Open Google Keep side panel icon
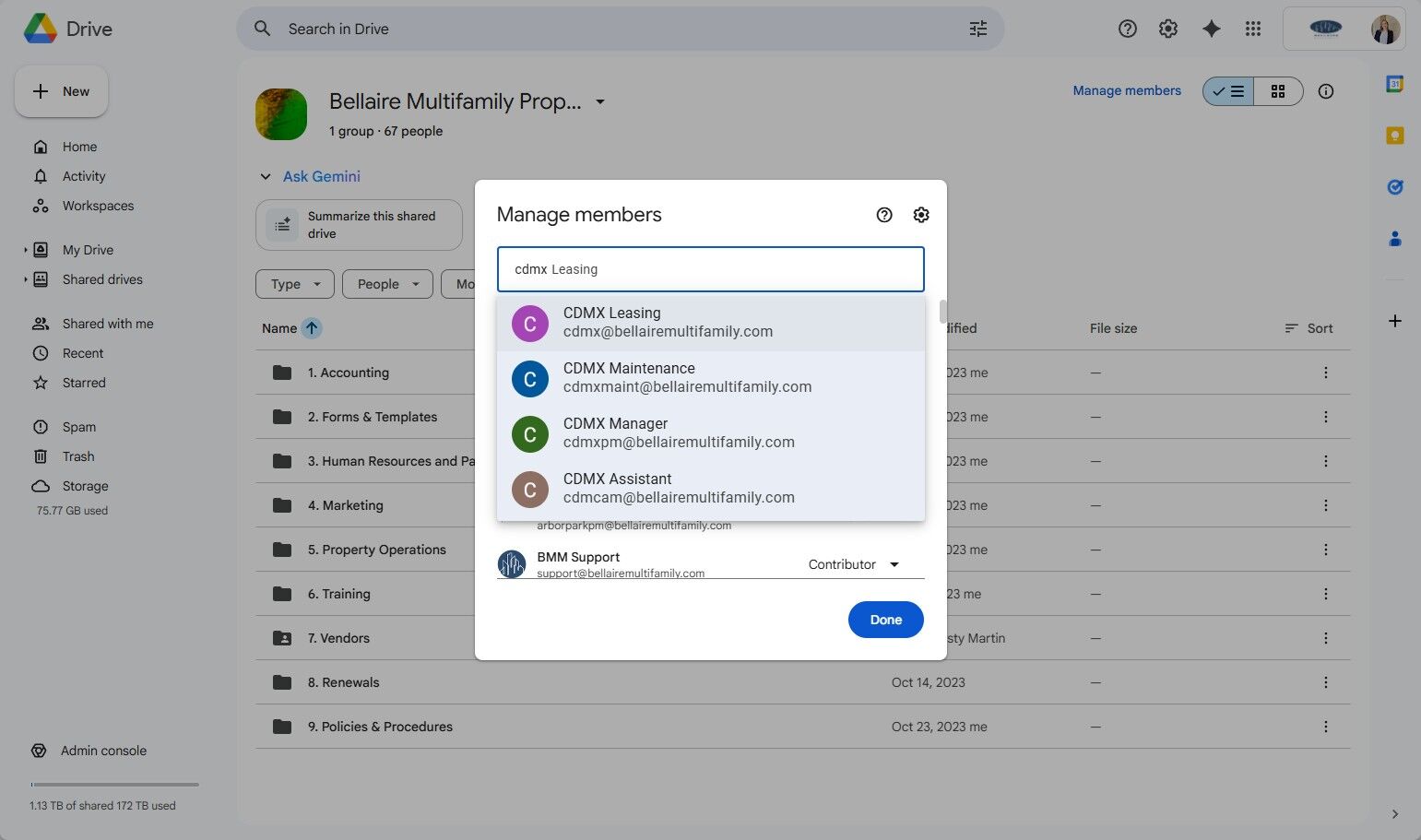Image resolution: width=1421 pixels, height=840 pixels. pyautogui.click(x=1394, y=136)
